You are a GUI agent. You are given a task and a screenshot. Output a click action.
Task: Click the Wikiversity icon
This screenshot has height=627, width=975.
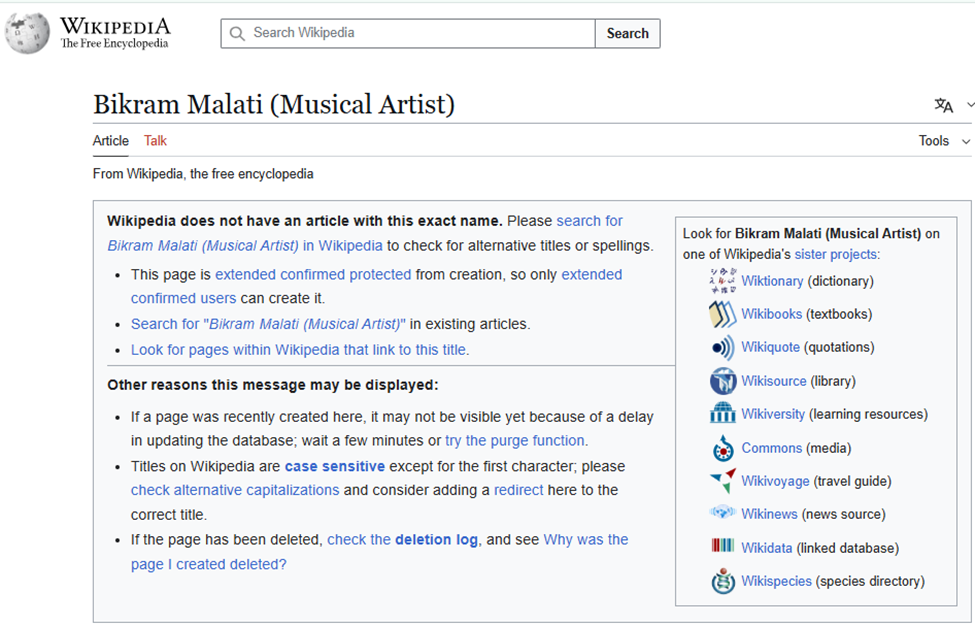click(x=722, y=414)
